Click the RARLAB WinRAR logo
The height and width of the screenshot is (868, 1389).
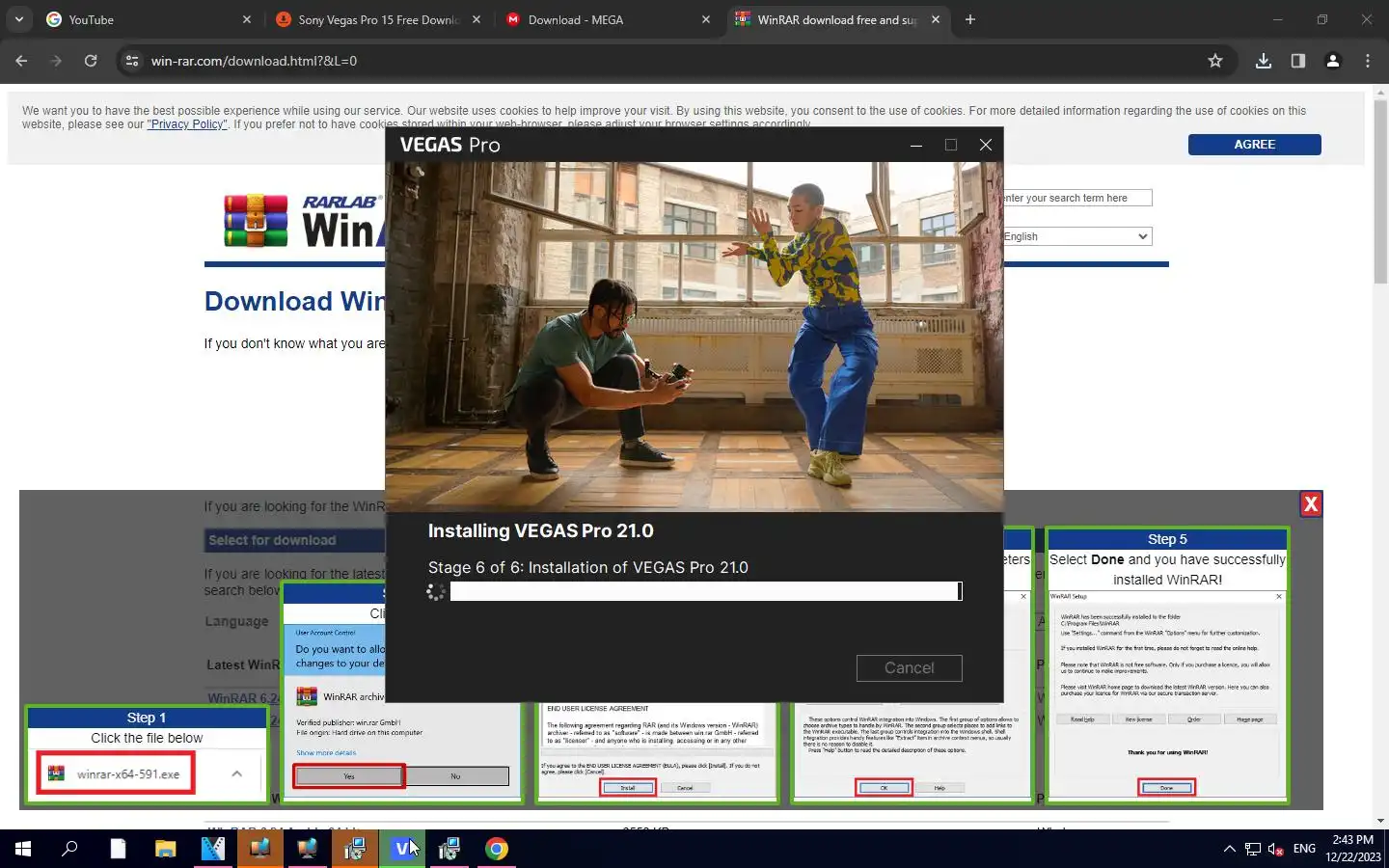pos(303,221)
